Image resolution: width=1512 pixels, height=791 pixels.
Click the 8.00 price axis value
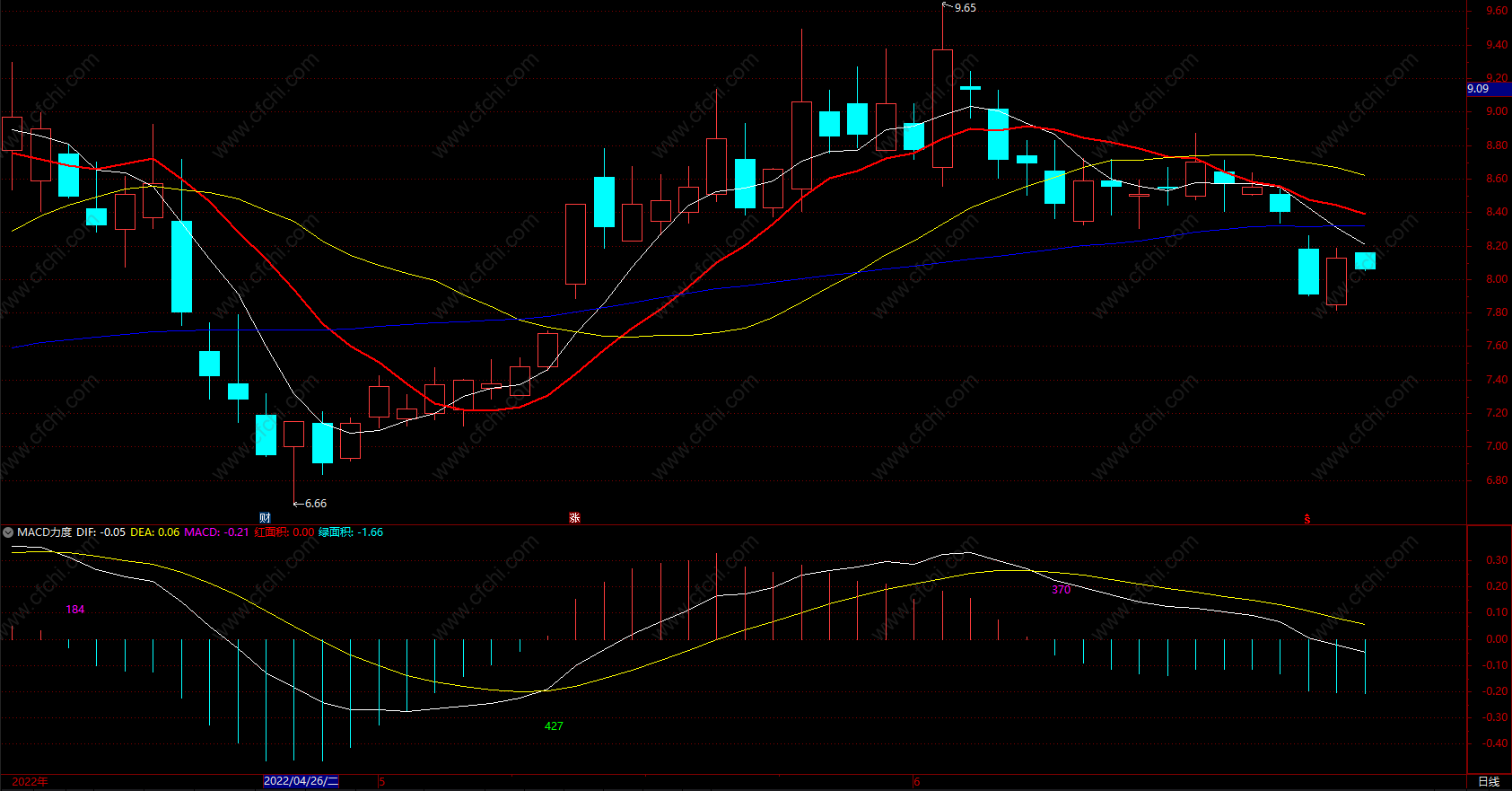point(1497,279)
